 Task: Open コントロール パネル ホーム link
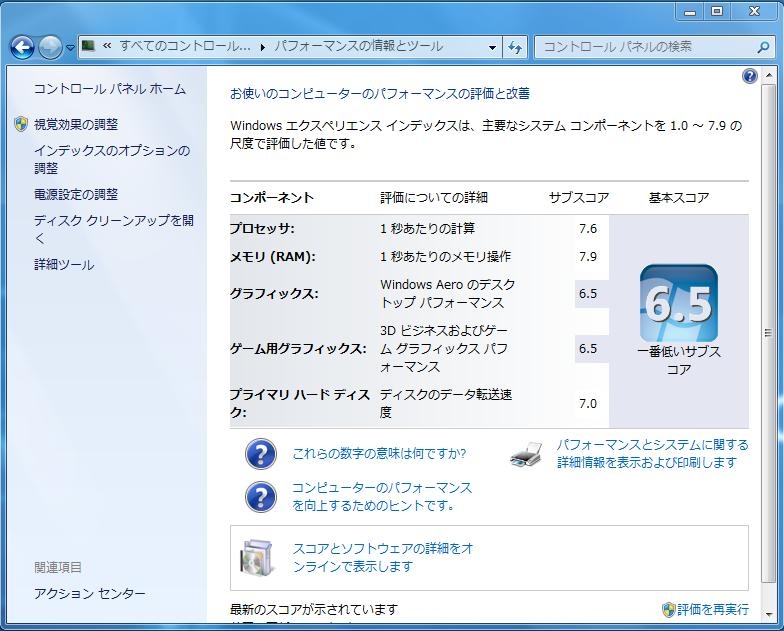[x=110, y=89]
